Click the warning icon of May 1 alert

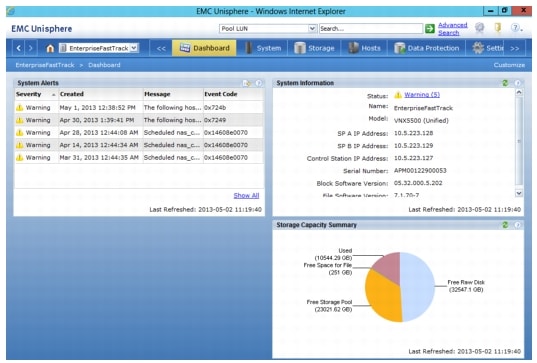pyautogui.click(x=20, y=108)
